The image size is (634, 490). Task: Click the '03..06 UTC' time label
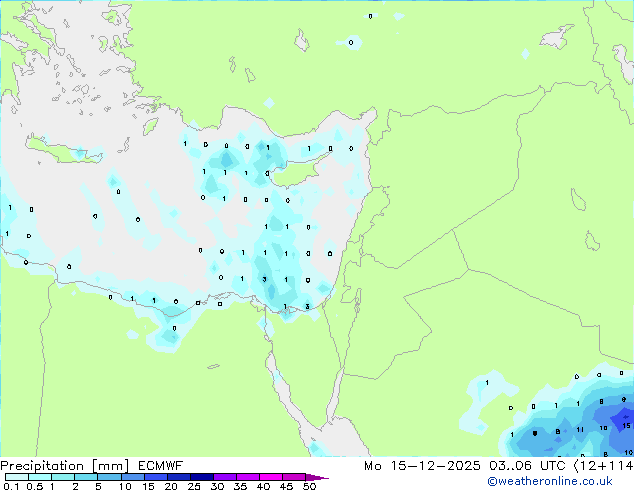(x=526, y=466)
